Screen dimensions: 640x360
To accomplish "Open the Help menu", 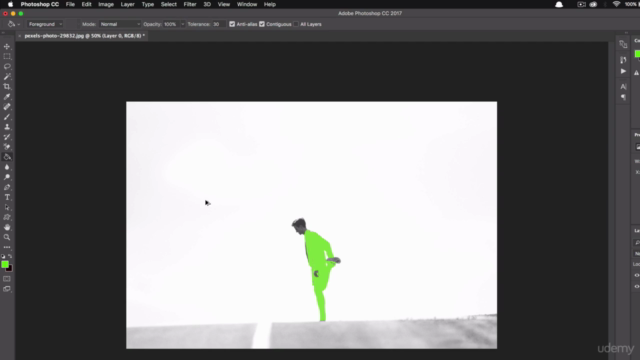I will 270,4.
